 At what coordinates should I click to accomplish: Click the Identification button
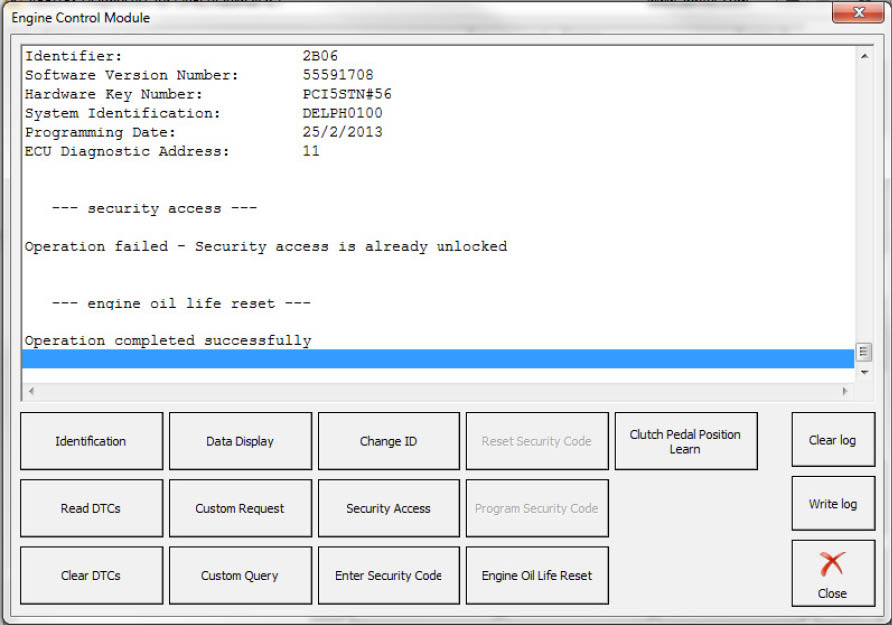tap(91, 441)
